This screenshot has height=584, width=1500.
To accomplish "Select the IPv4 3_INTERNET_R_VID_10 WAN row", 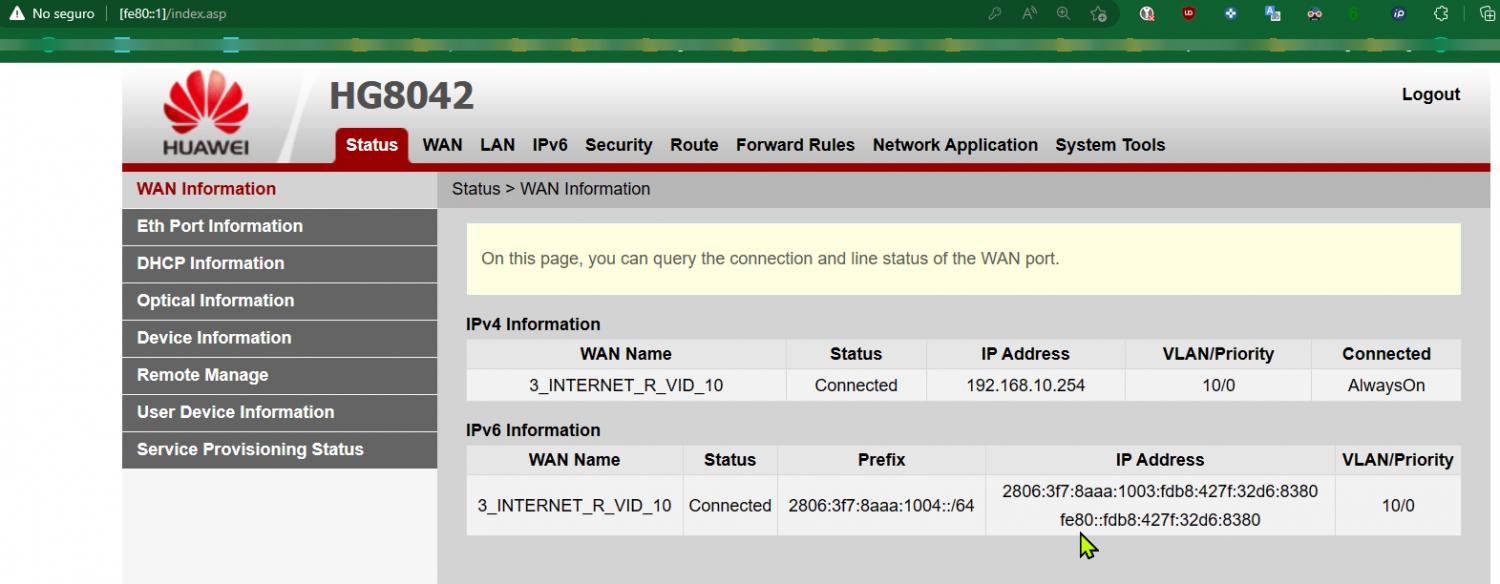I will [x=625, y=385].
